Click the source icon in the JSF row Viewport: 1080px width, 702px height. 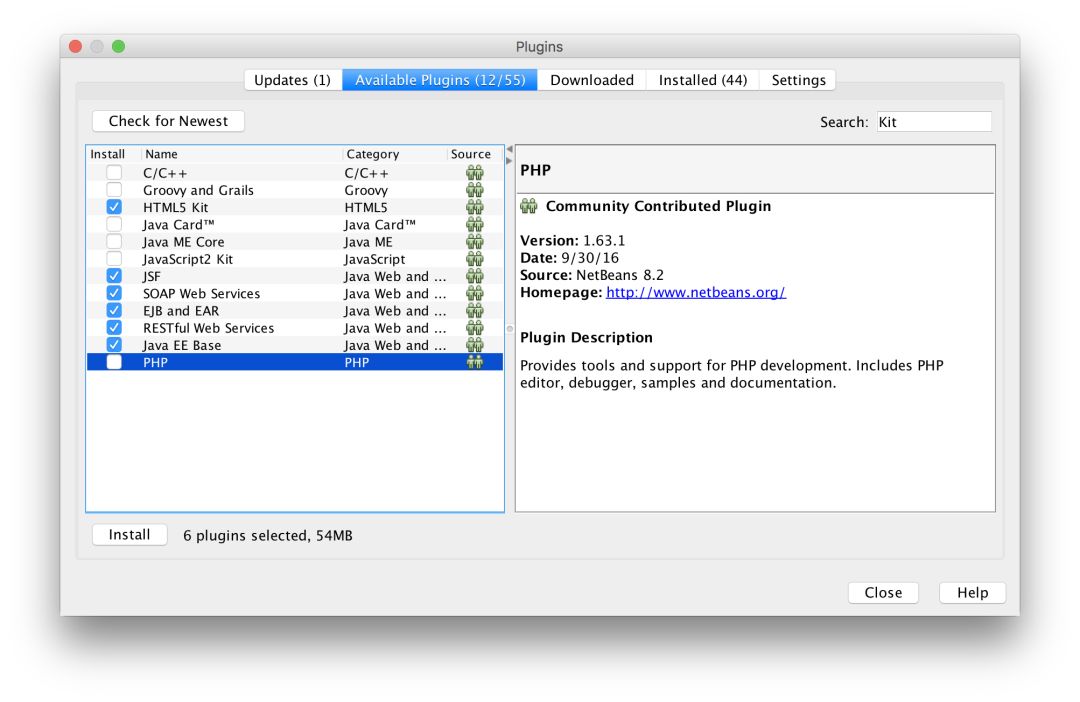[474, 276]
